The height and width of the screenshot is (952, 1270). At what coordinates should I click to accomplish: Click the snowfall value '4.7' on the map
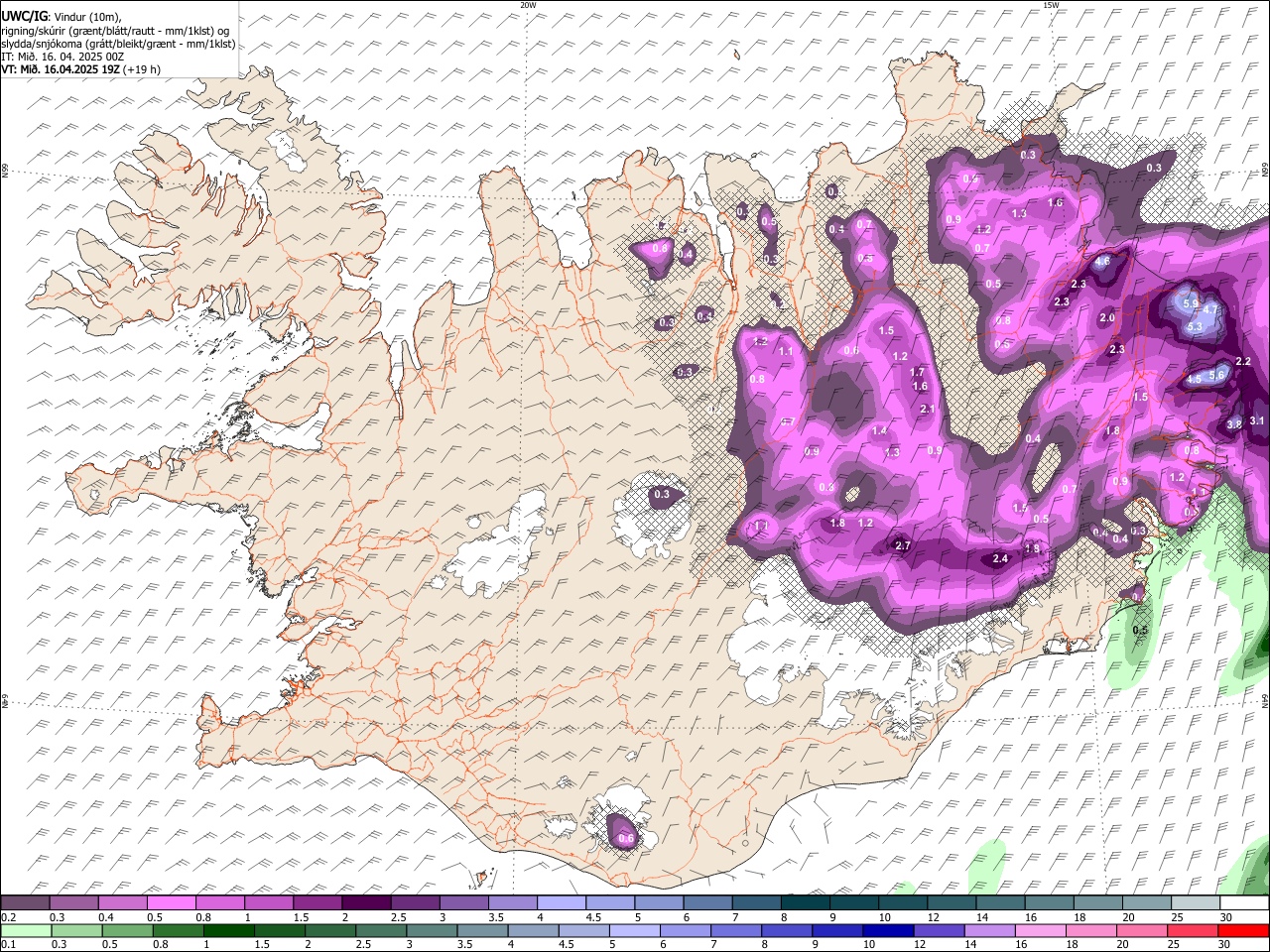pyautogui.click(x=1209, y=310)
